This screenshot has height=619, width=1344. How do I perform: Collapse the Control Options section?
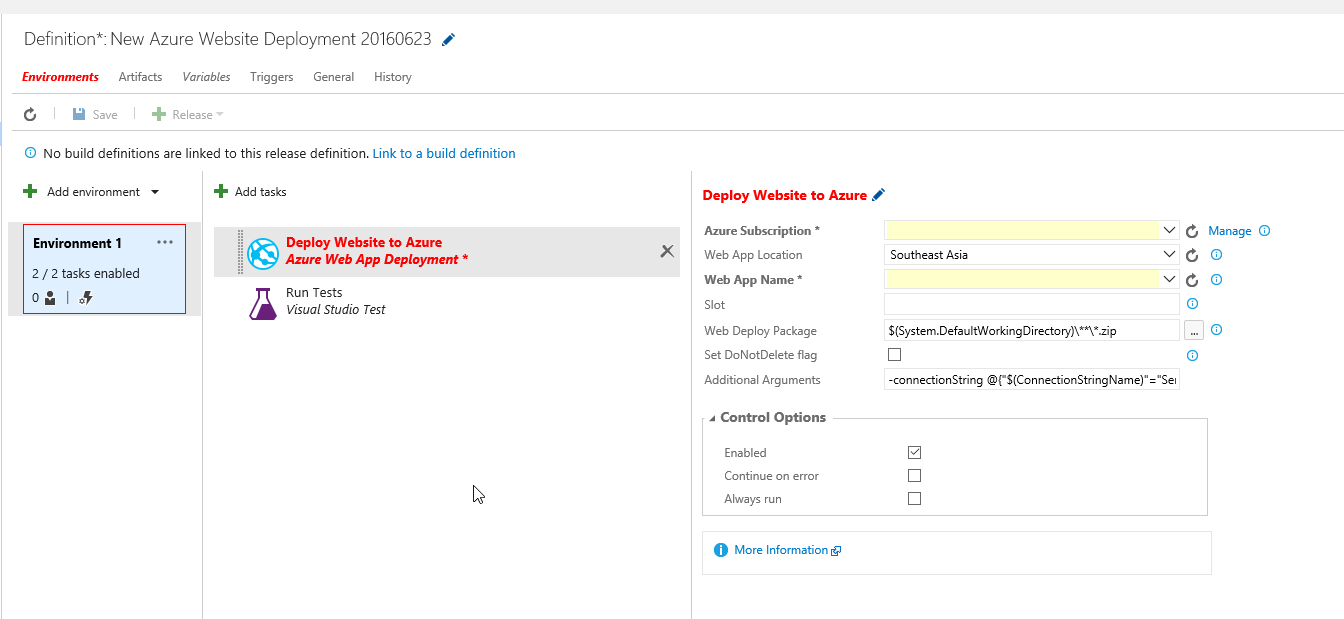pyautogui.click(x=712, y=418)
